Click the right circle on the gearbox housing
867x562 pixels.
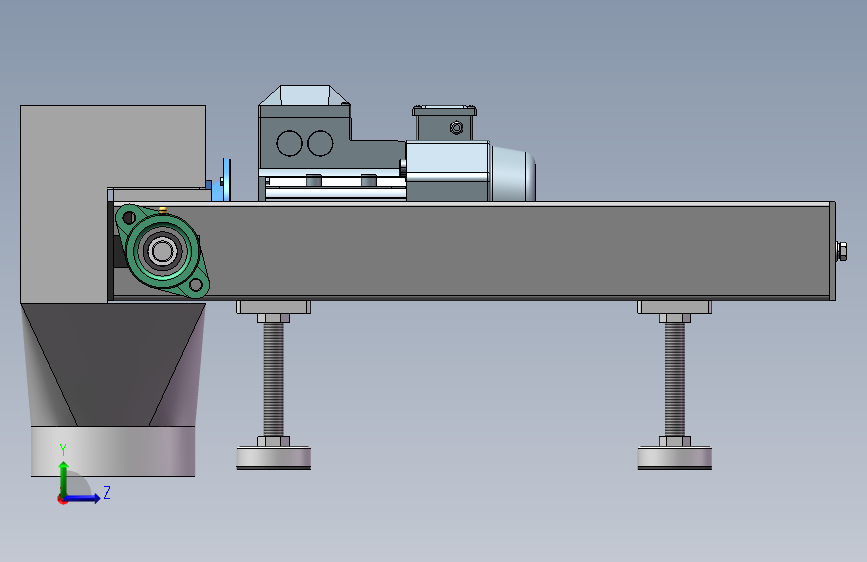(x=320, y=143)
